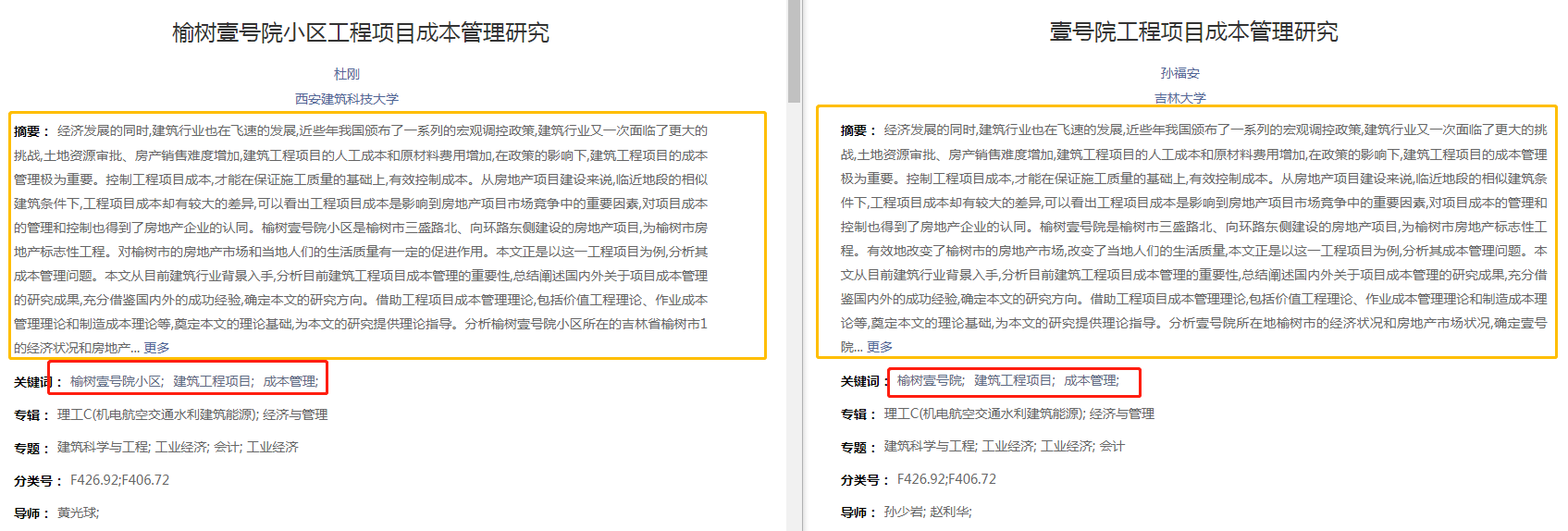1568x531 pixels.
Task: Expand abstract with 更多 in 孙福安's thesis
Action: tap(880, 347)
